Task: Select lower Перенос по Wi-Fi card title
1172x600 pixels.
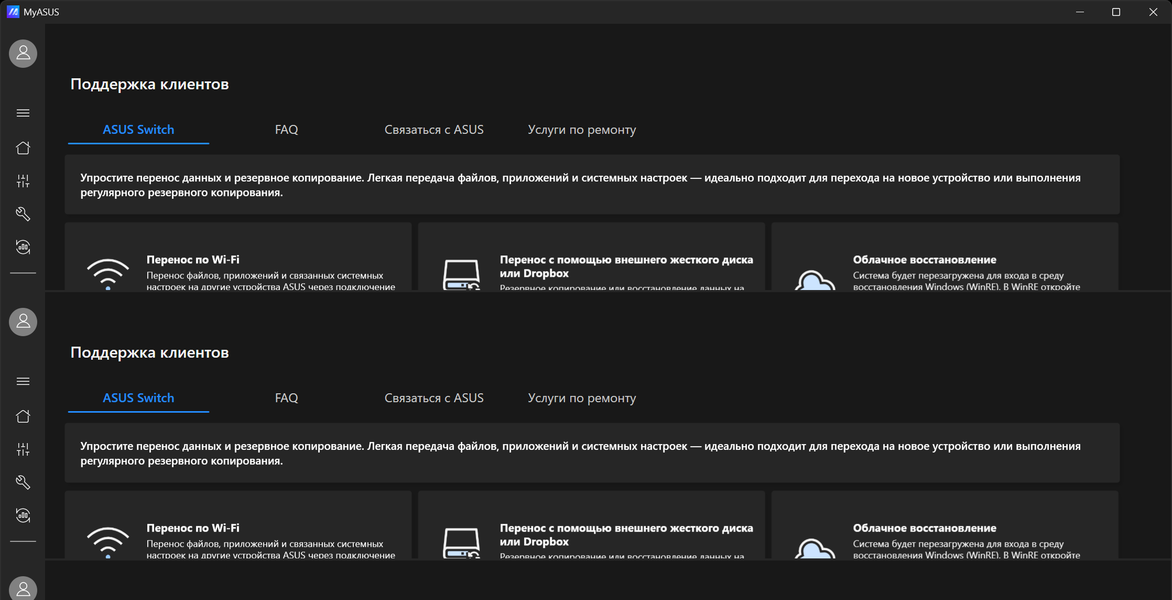Action: (x=193, y=528)
